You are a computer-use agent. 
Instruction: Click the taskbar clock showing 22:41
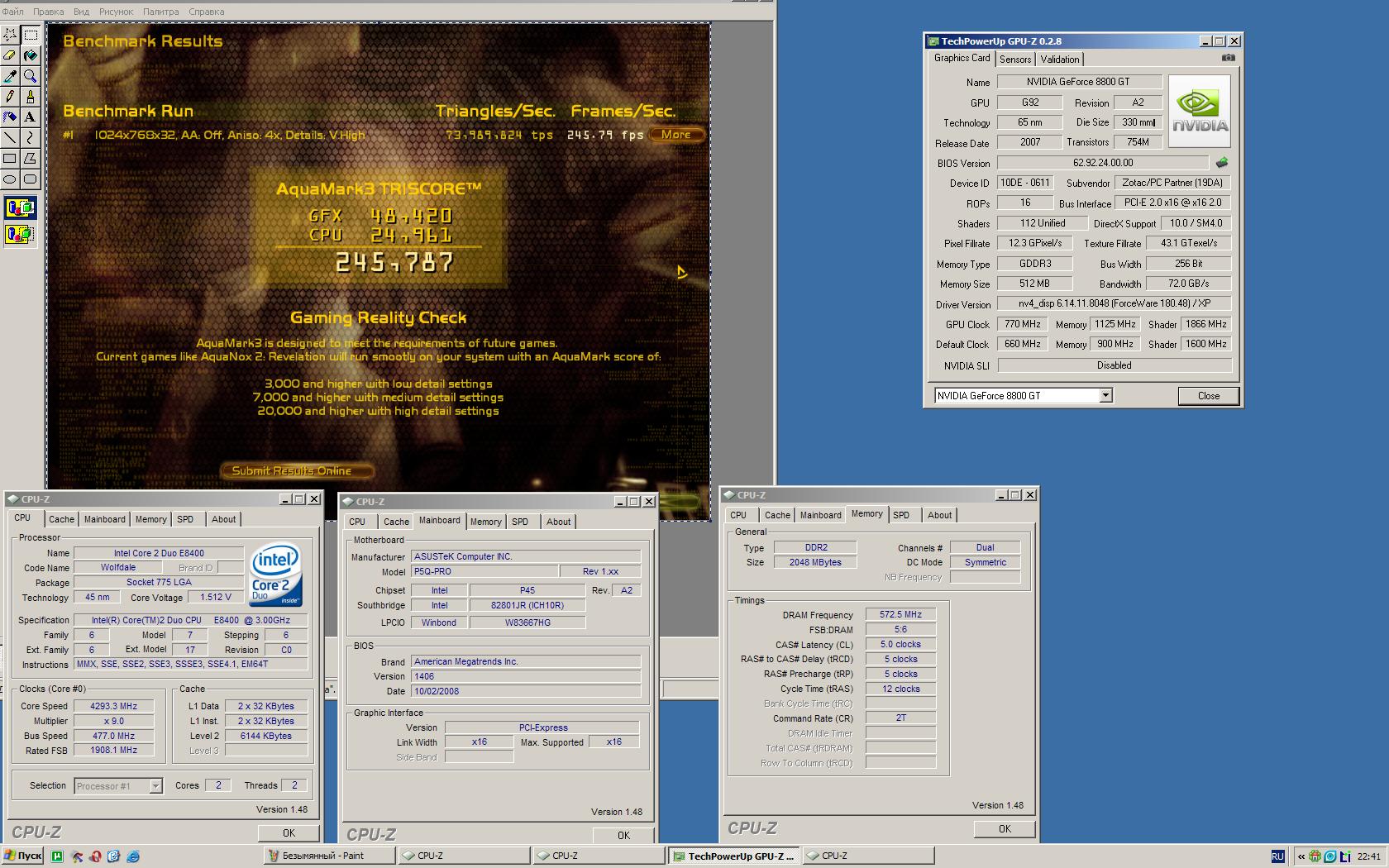tap(1368, 856)
